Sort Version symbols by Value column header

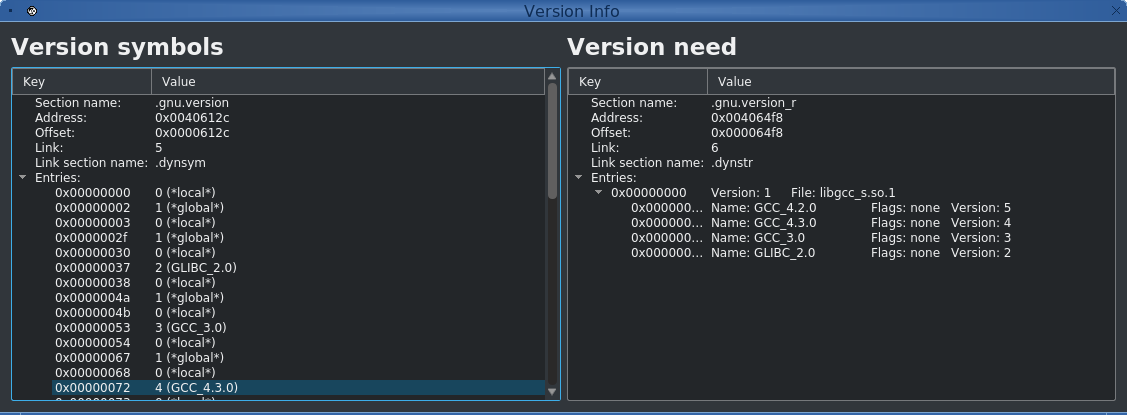pyautogui.click(x=348, y=82)
